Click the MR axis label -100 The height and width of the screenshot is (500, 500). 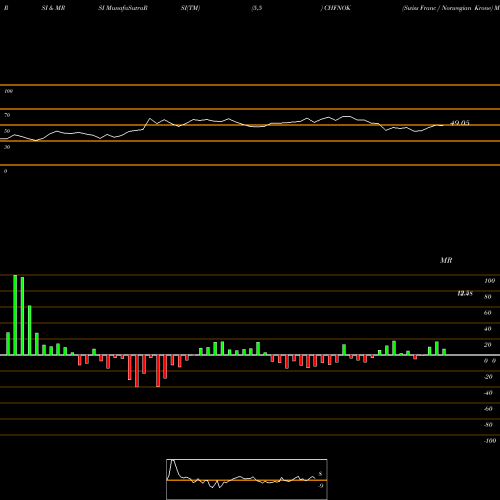(x=490, y=441)
